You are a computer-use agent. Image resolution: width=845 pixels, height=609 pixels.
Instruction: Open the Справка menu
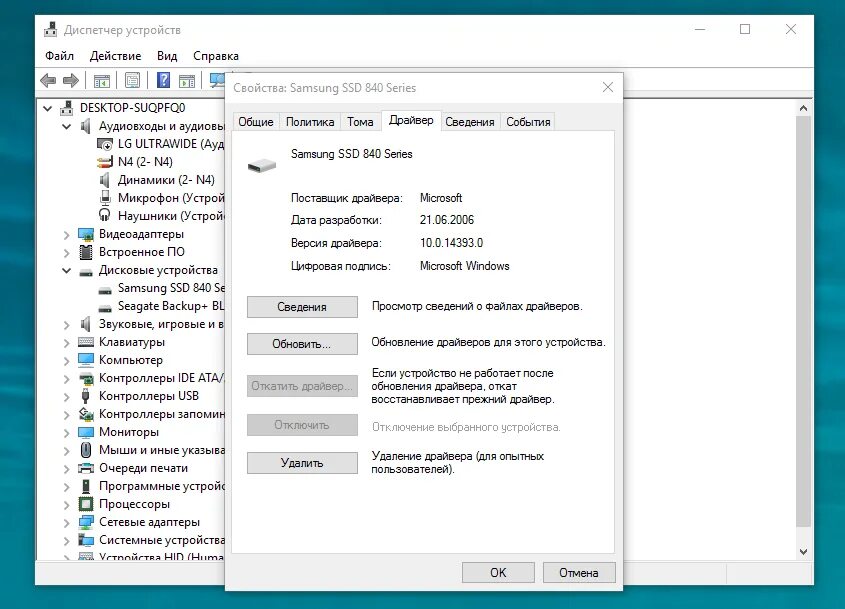(x=216, y=56)
